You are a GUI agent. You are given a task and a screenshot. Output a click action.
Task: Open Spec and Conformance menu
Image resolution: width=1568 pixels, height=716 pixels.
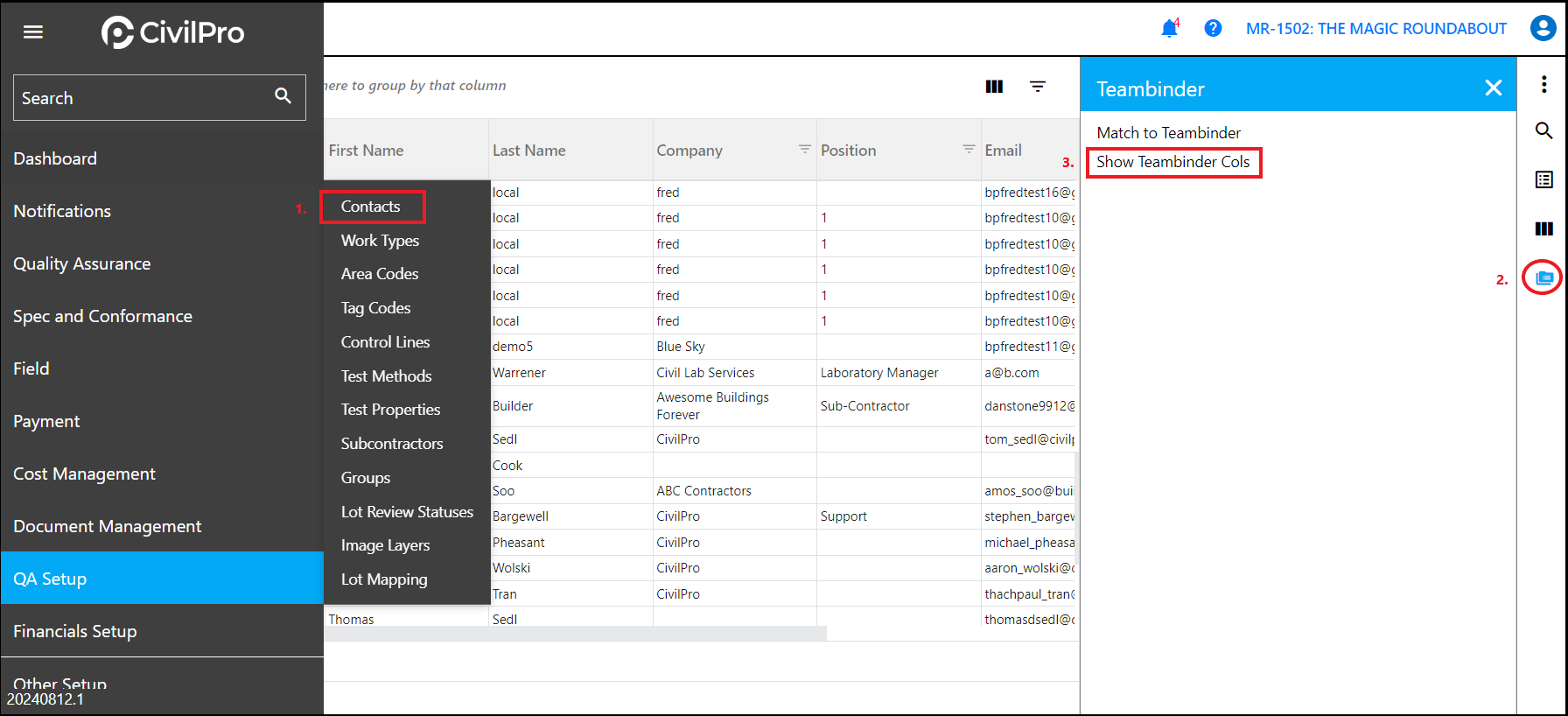pyautogui.click(x=162, y=316)
